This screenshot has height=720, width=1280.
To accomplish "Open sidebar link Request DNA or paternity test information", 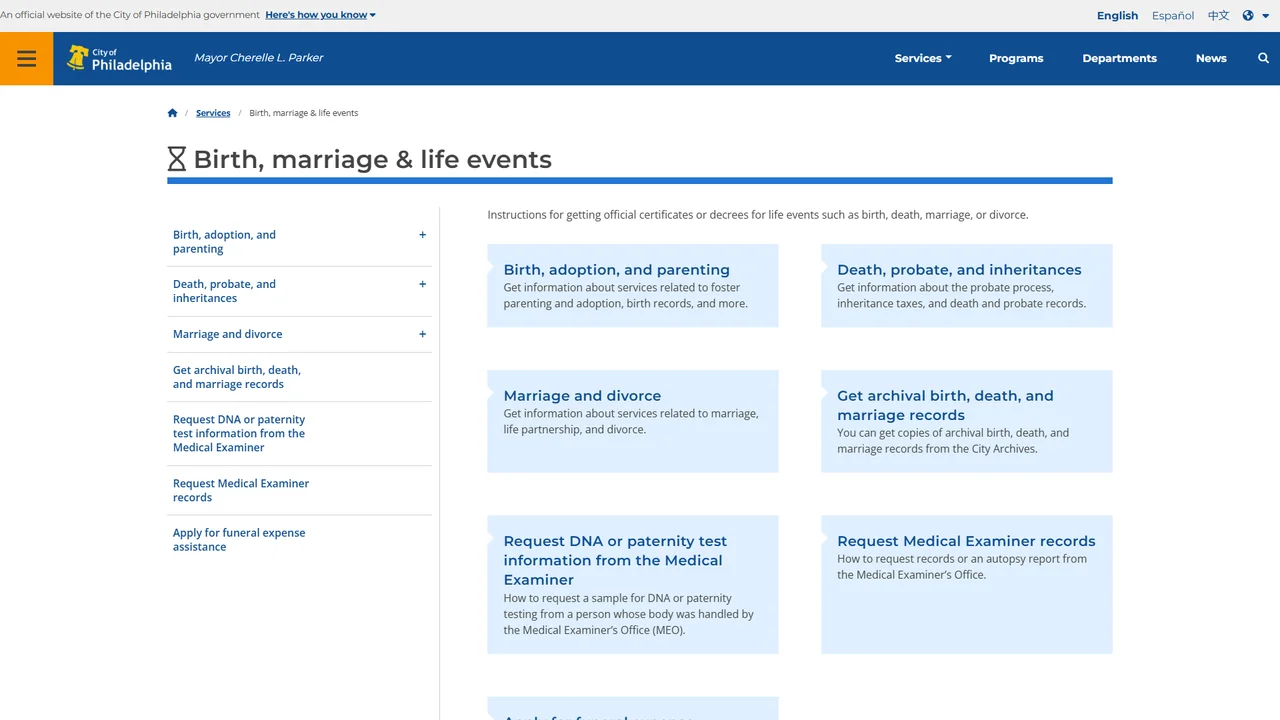I will 239,434.
